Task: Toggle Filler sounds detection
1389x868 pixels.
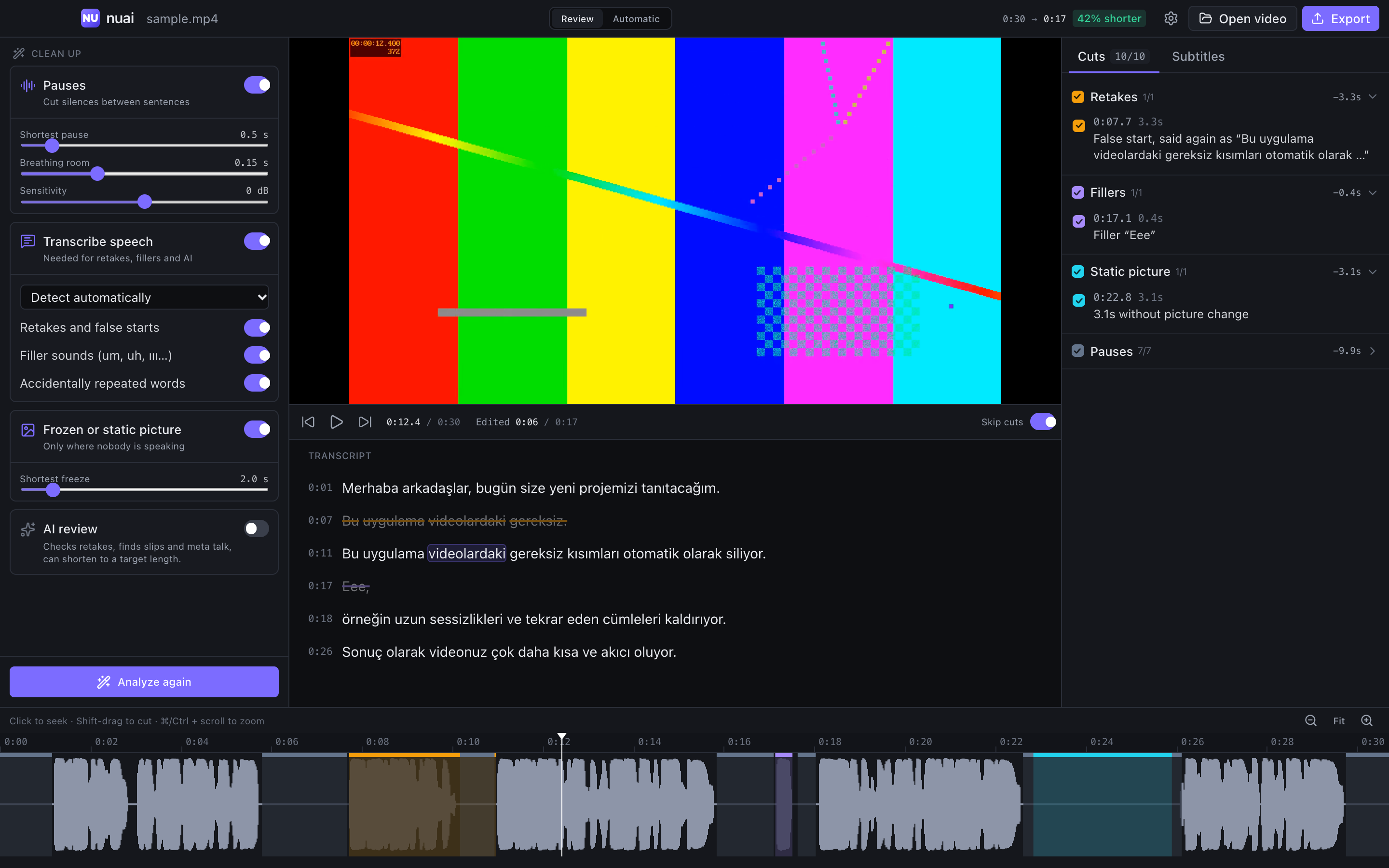Action: pyautogui.click(x=257, y=355)
